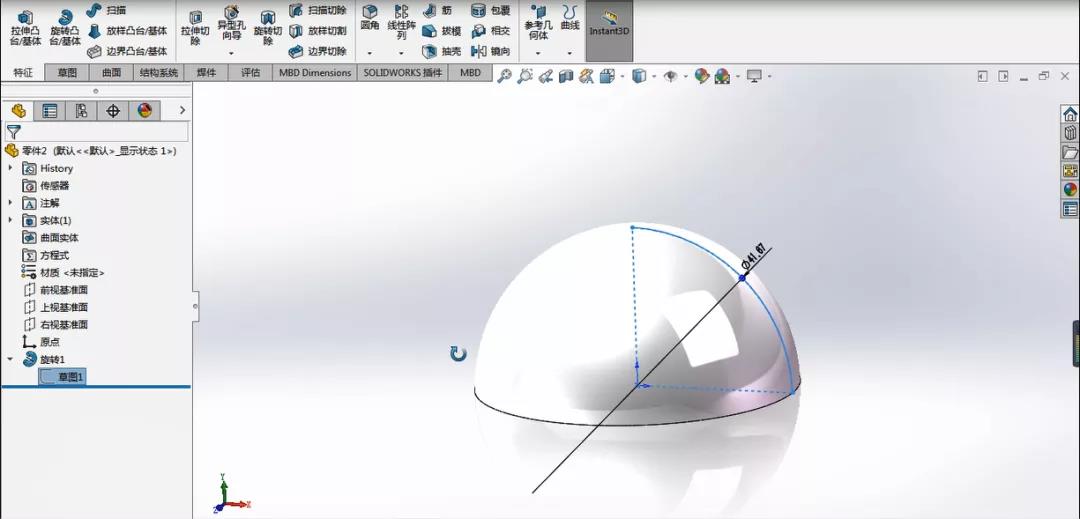Switch to the 焊件 weldments tab
Viewport: 1080px width, 519px height.
pos(206,72)
